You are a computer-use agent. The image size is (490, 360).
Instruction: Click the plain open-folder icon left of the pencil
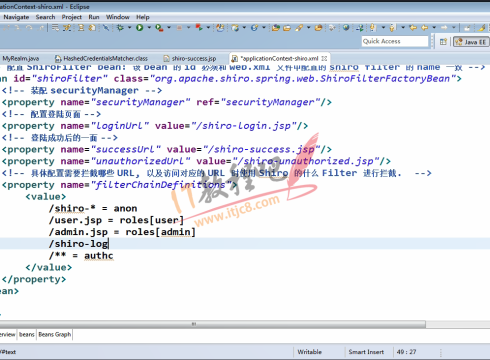click(x=287, y=28)
